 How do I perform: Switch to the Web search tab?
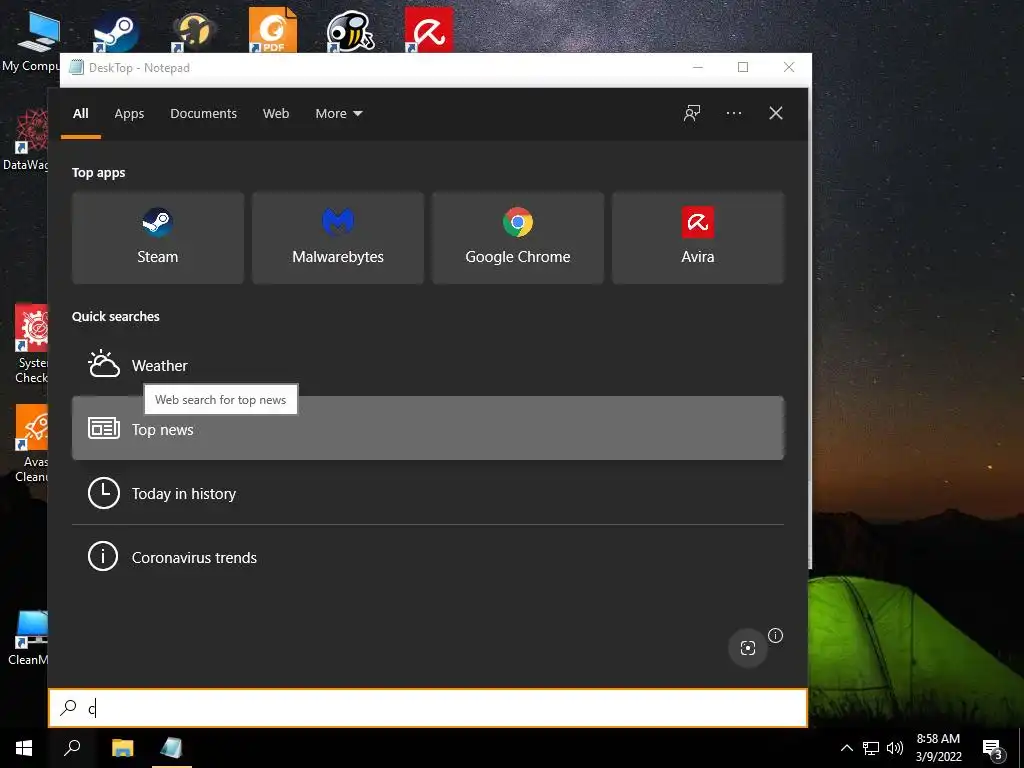click(x=276, y=114)
